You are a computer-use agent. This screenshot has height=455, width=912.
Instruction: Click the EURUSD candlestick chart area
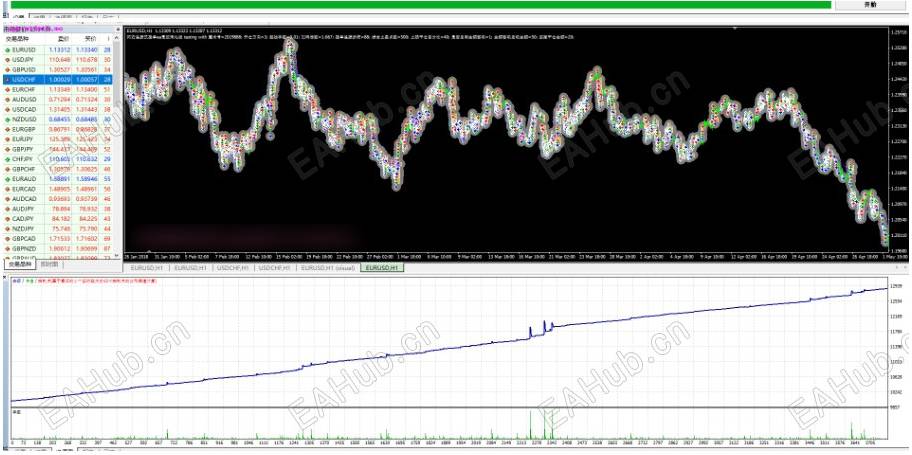tap(506, 140)
